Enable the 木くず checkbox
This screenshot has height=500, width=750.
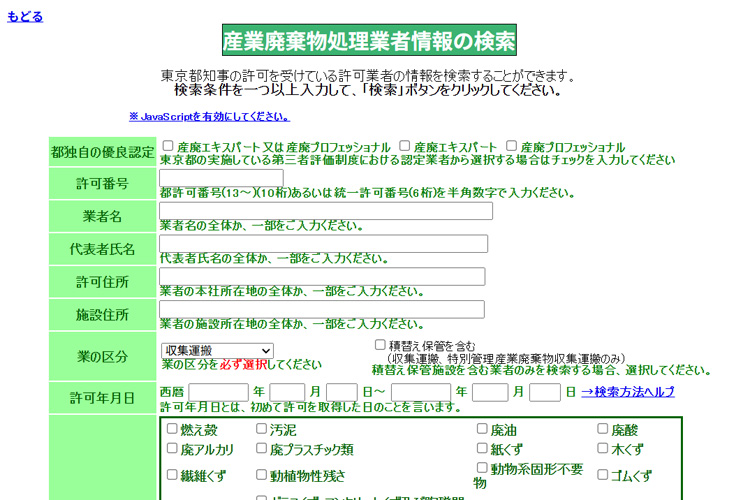click(603, 449)
